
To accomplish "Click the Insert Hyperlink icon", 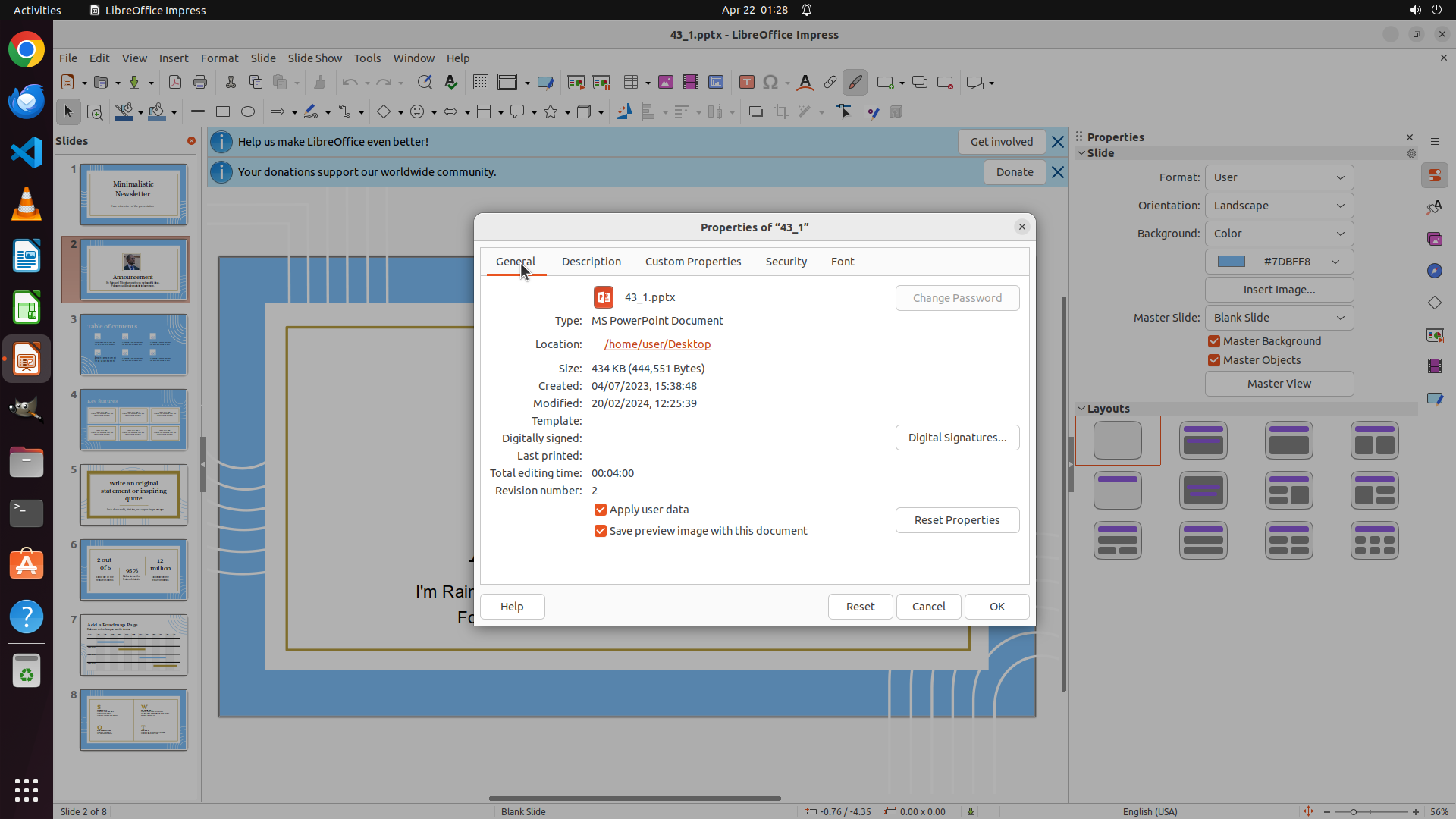I will (x=830, y=83).
